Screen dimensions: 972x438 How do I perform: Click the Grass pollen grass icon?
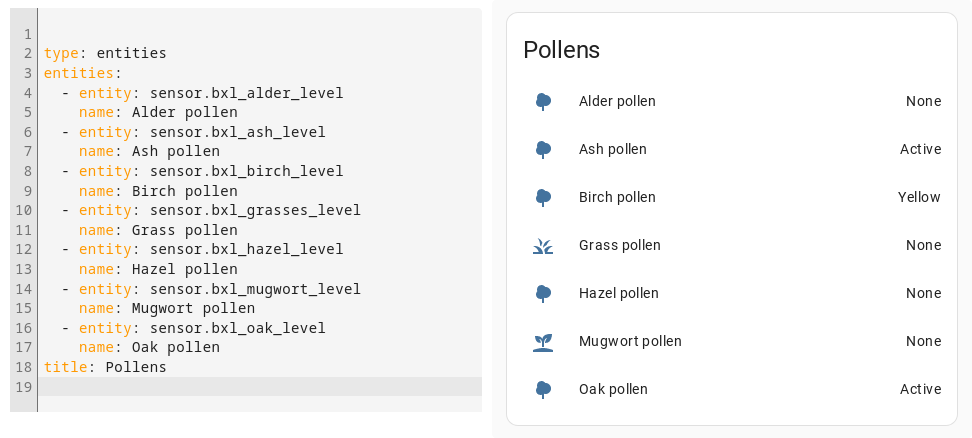point(543,246)
